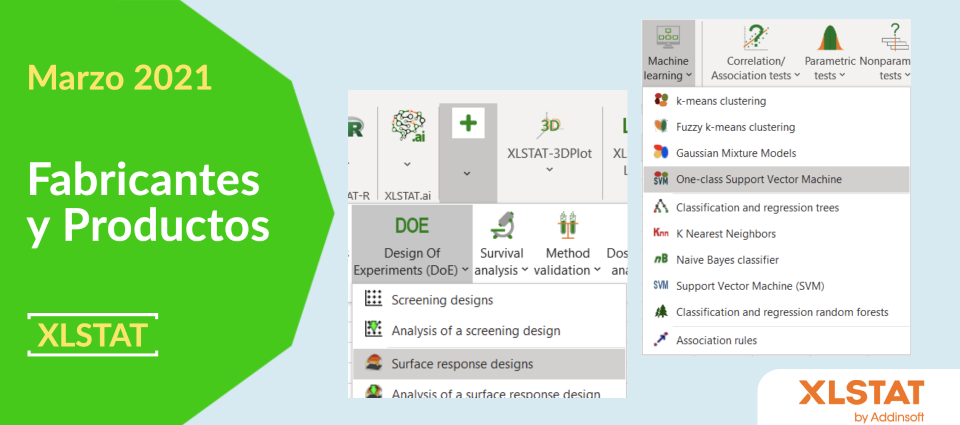Viewport: 960px width, 425px height.
Task: Expand the arrow below the green plus
Action: click(x=467, y=173)
